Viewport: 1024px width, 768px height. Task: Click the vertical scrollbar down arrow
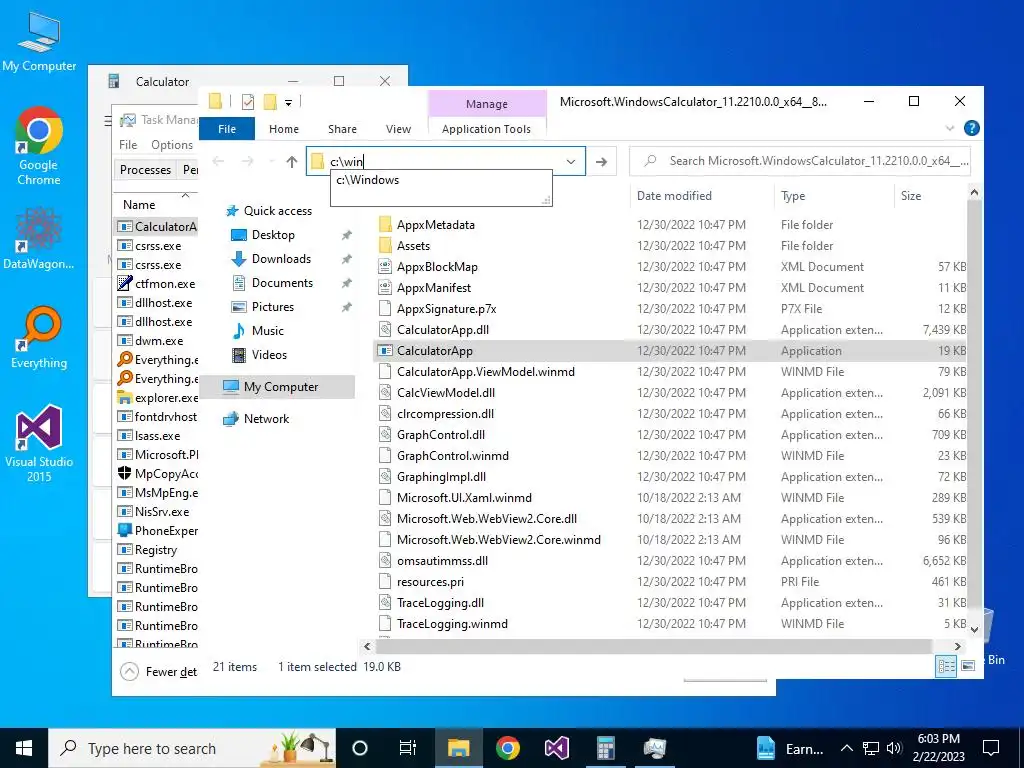[x=974, y=630]
